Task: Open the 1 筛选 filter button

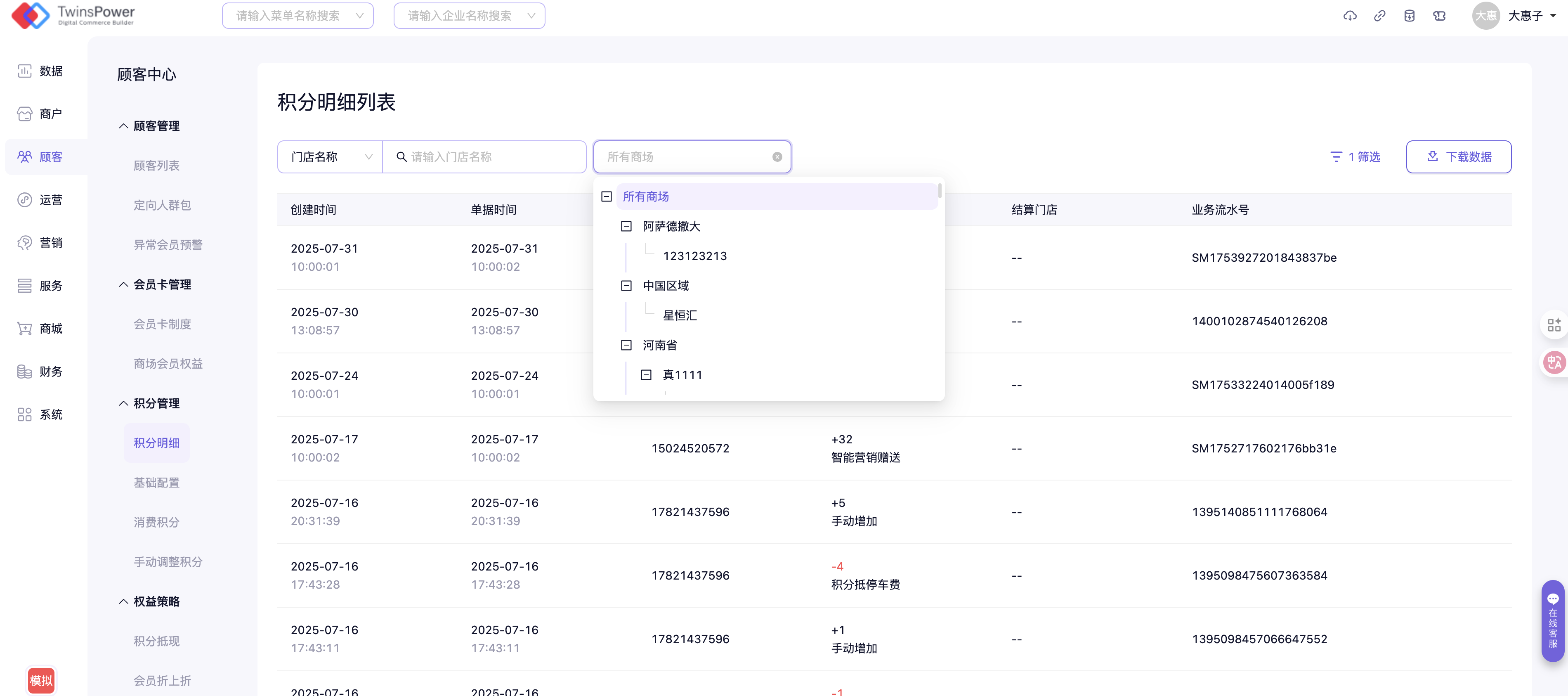Action: (x=1355, y=157)
